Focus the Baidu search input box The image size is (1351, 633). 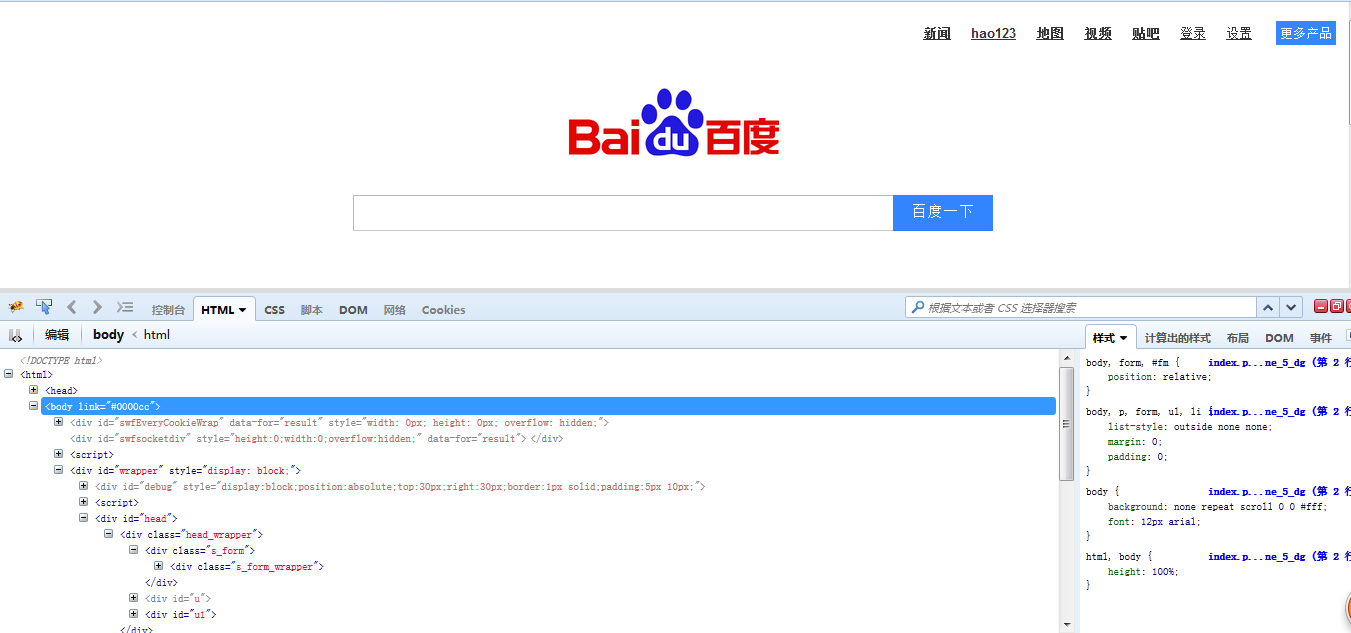click(x=623, y=213)
